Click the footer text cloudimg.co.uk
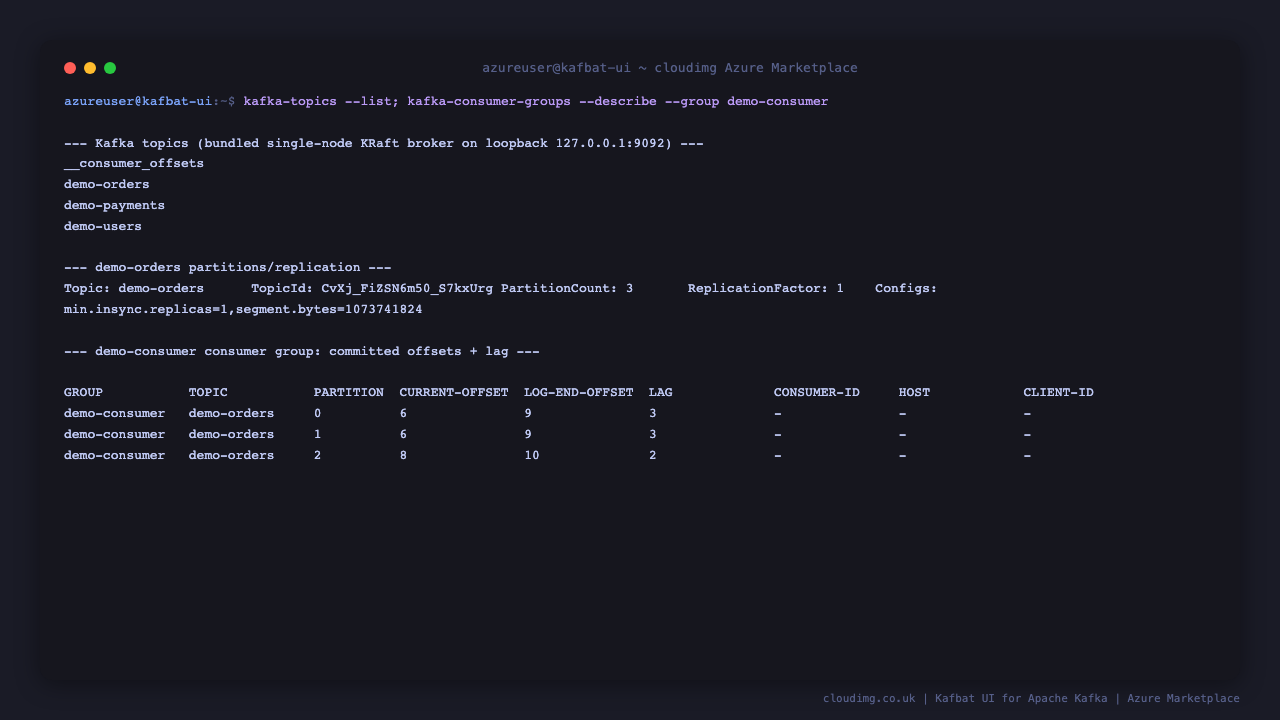 [869, 699]
